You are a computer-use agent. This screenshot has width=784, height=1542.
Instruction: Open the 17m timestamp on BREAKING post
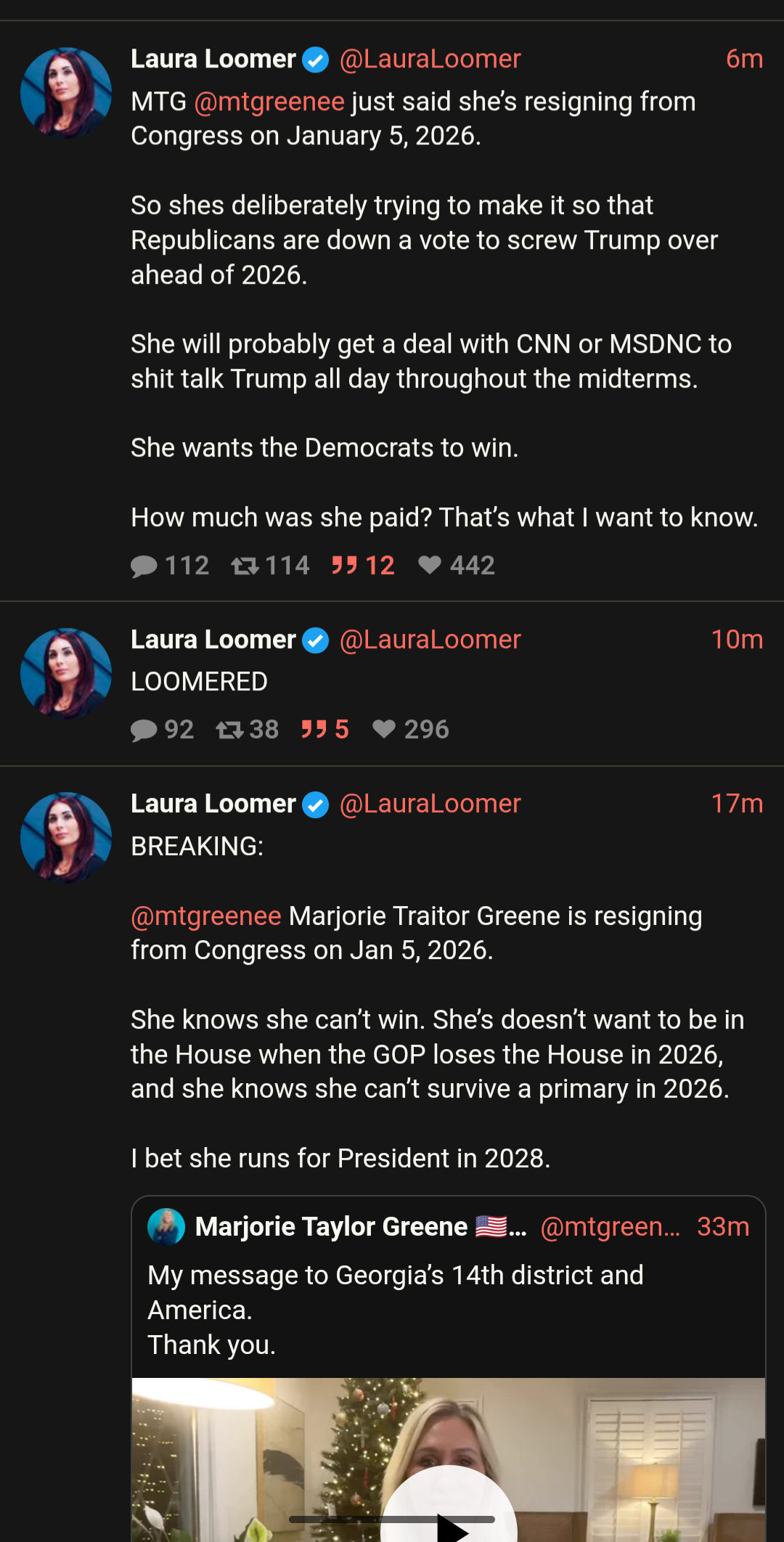737,804
